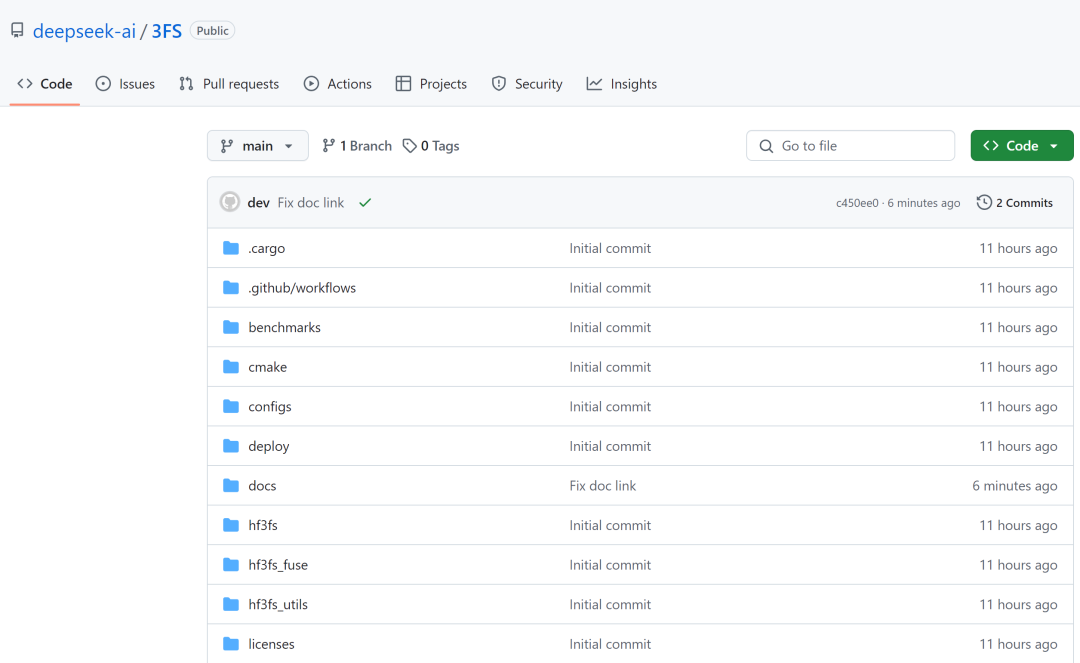Screen dimensions: 1080x663
Task: Open the green Code clone dropdown
Action: pyautogui.click(x=1021, y=146)
